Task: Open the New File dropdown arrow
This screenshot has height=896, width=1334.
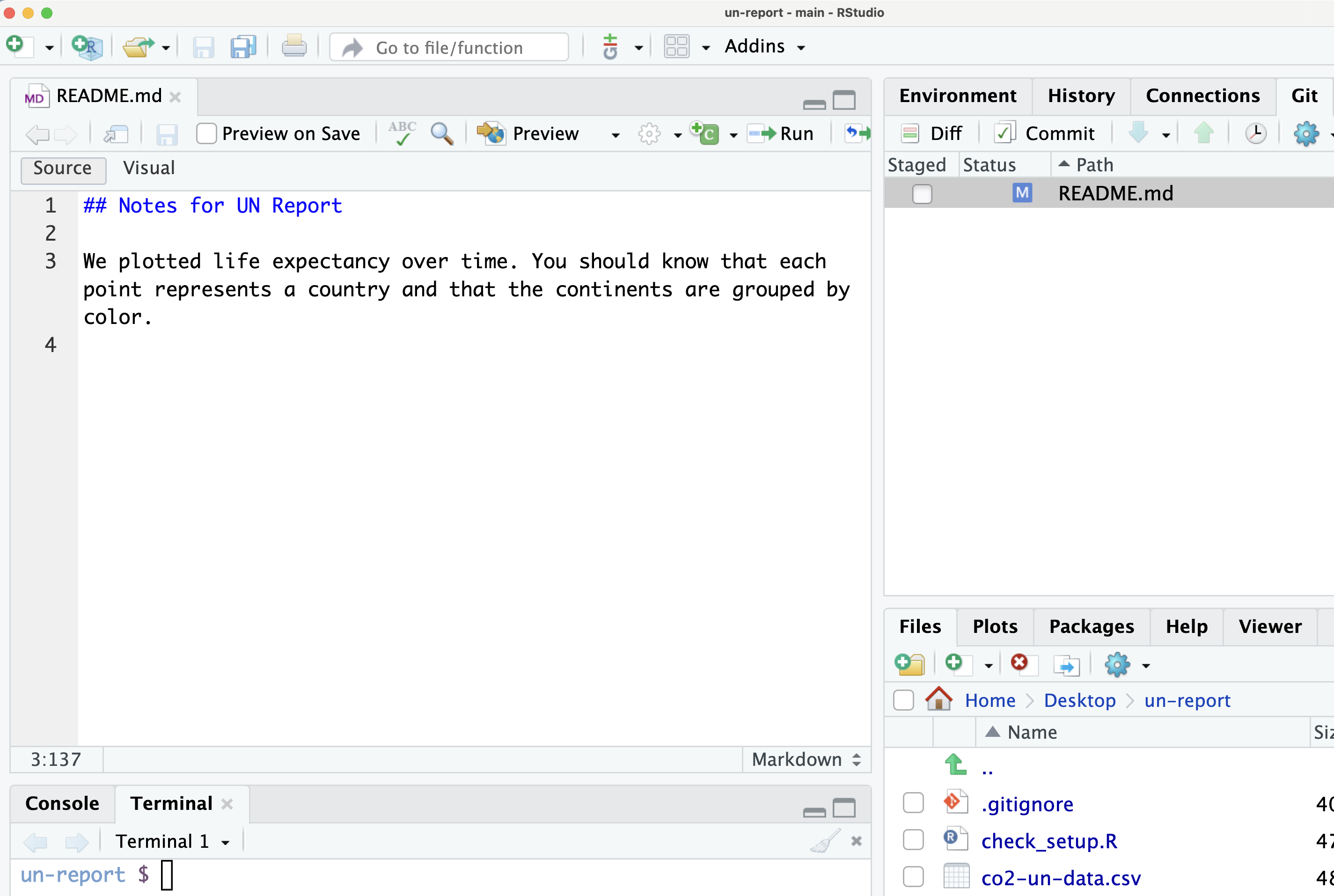Action: (x=50, y=48)
